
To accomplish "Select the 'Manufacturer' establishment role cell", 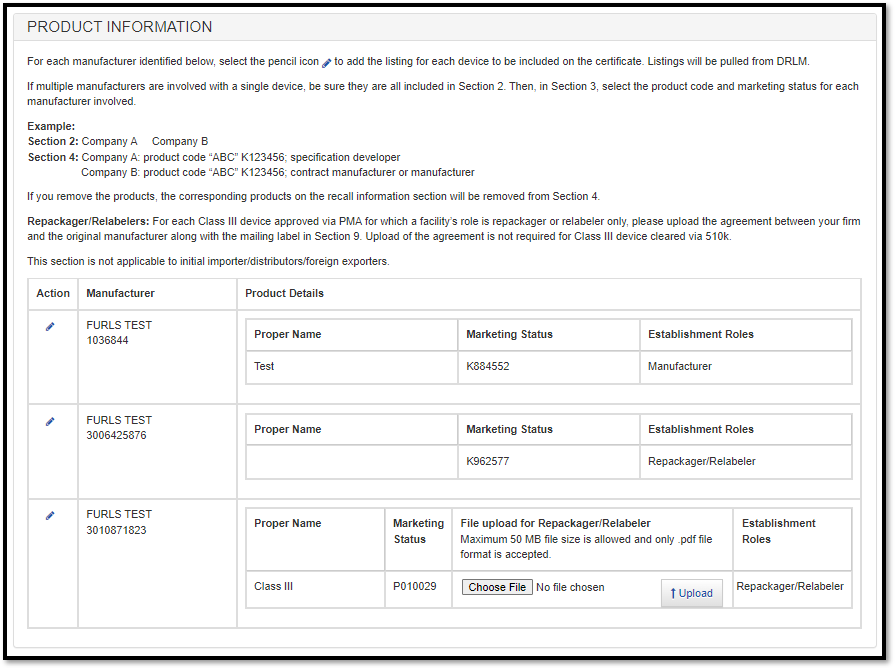I will point(680,366).
